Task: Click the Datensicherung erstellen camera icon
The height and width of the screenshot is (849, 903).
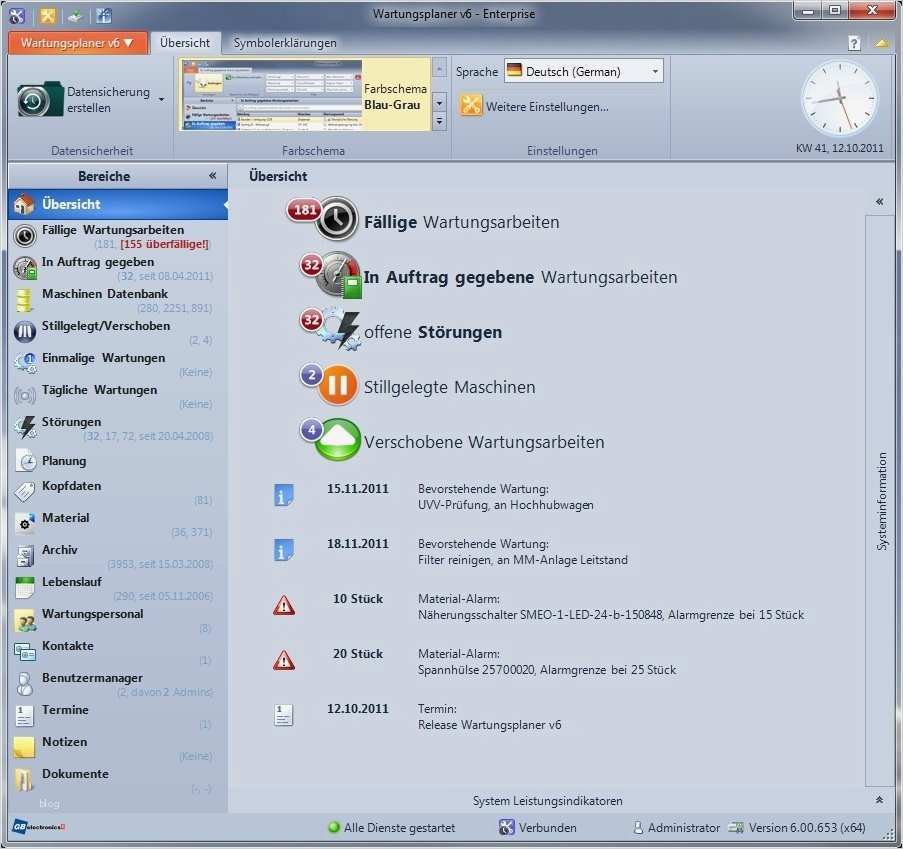Action: point(39,100)
